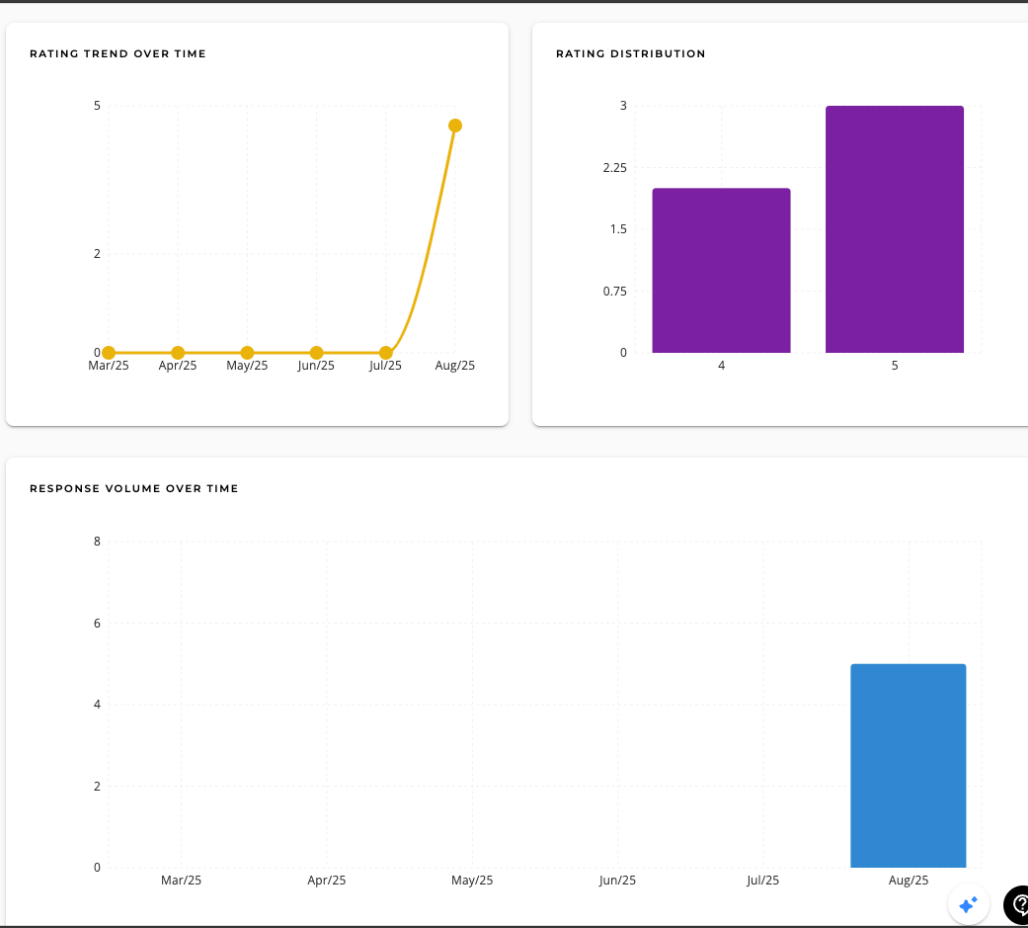This screenshot has height=928, width=1028.
Task: Select the Apr/25 rating trend data point
Action: pos(178,352)
